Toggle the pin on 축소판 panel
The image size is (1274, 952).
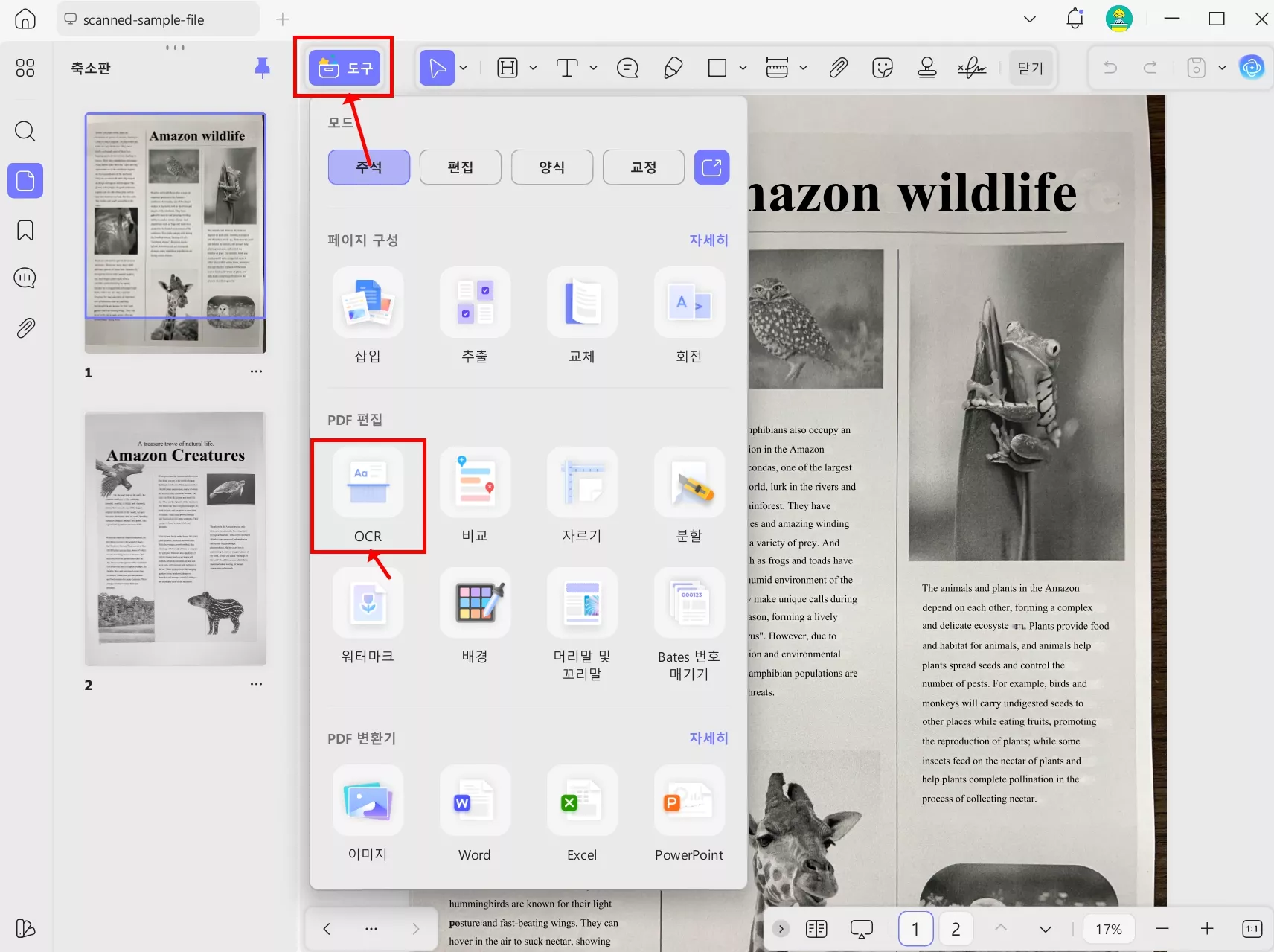[x=262, y=68]
